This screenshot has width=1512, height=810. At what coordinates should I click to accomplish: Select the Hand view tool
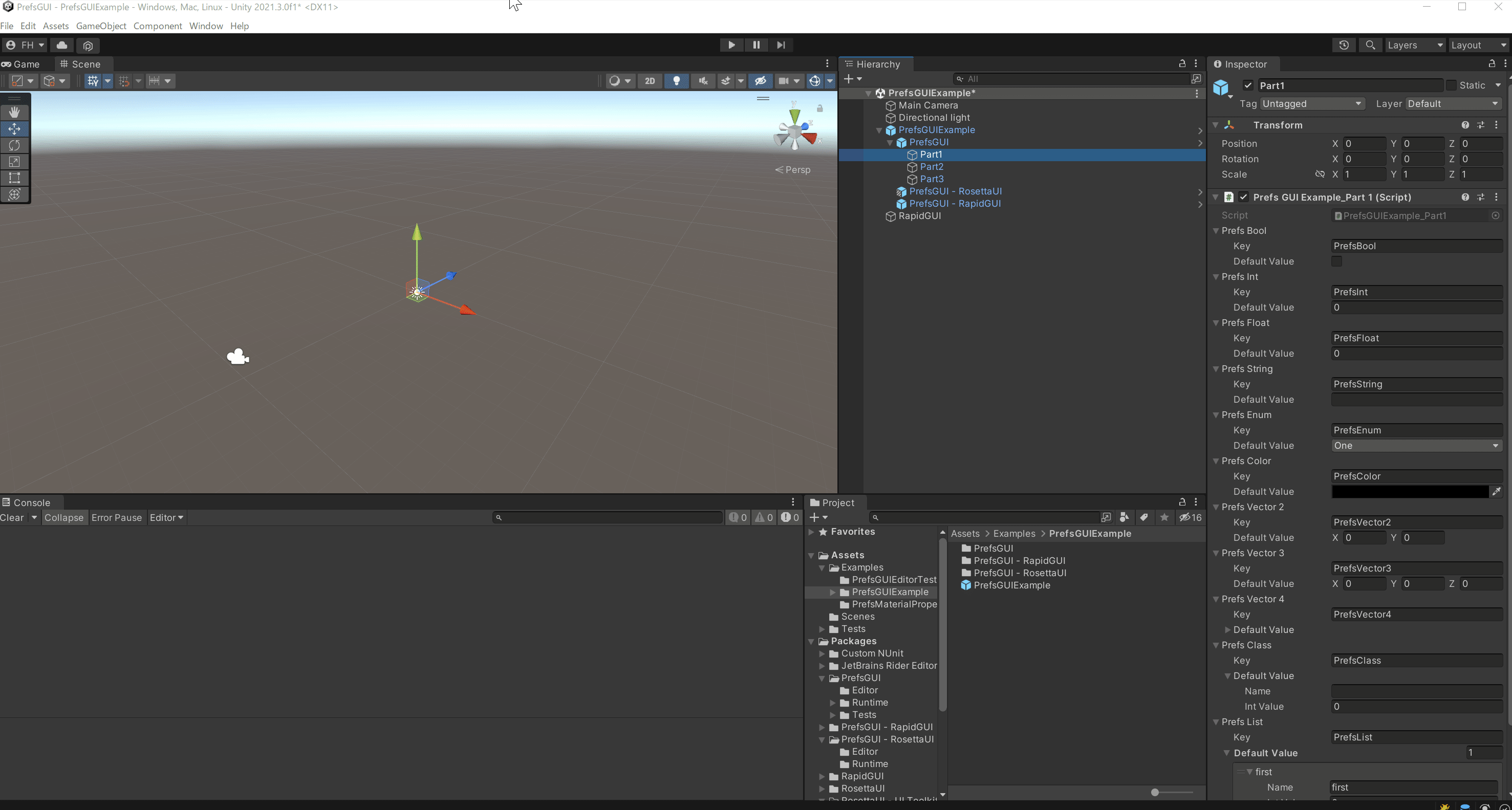pos(15,112)
